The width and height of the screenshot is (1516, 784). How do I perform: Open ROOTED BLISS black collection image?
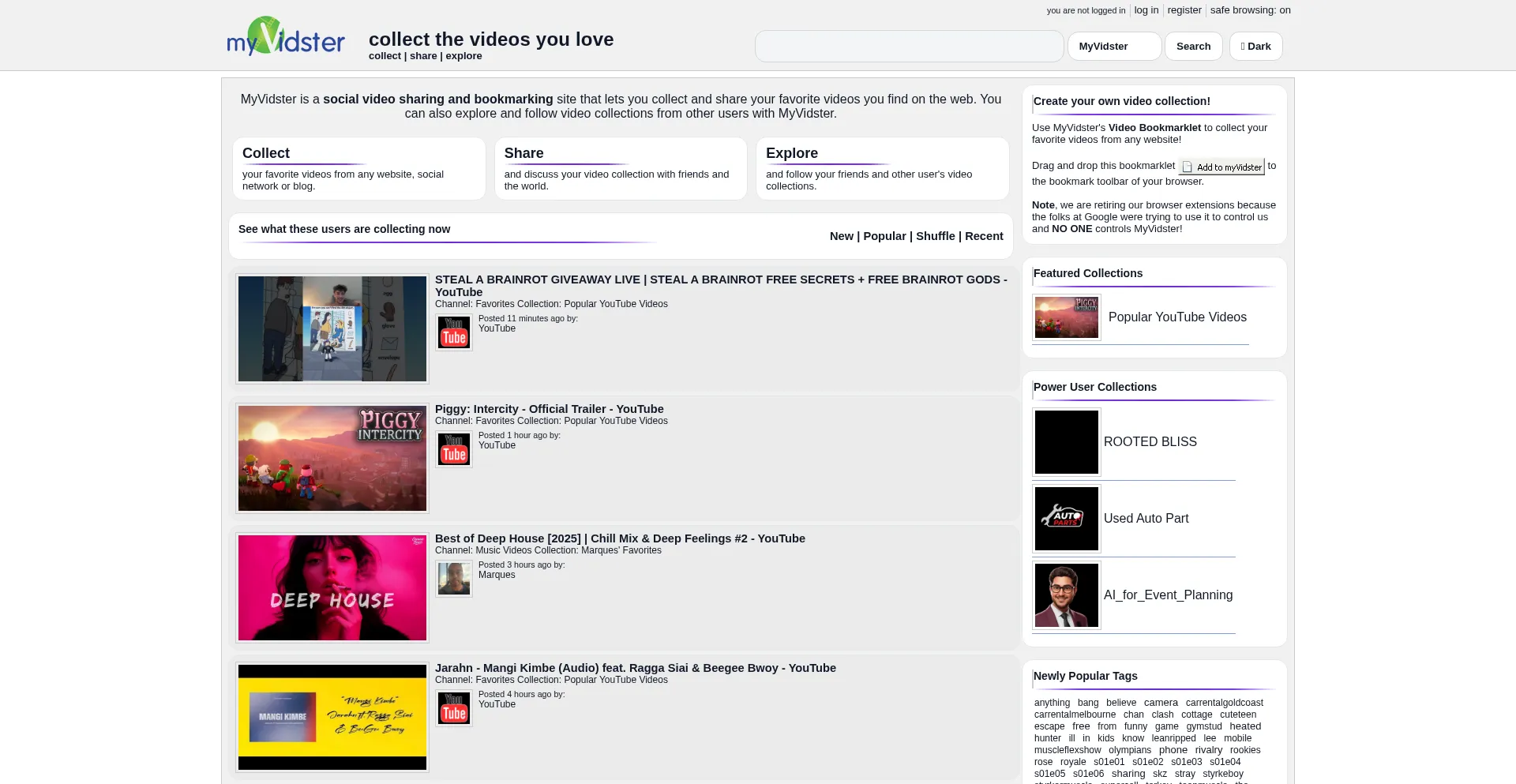pyautogui.click(x=1066, y=442)
